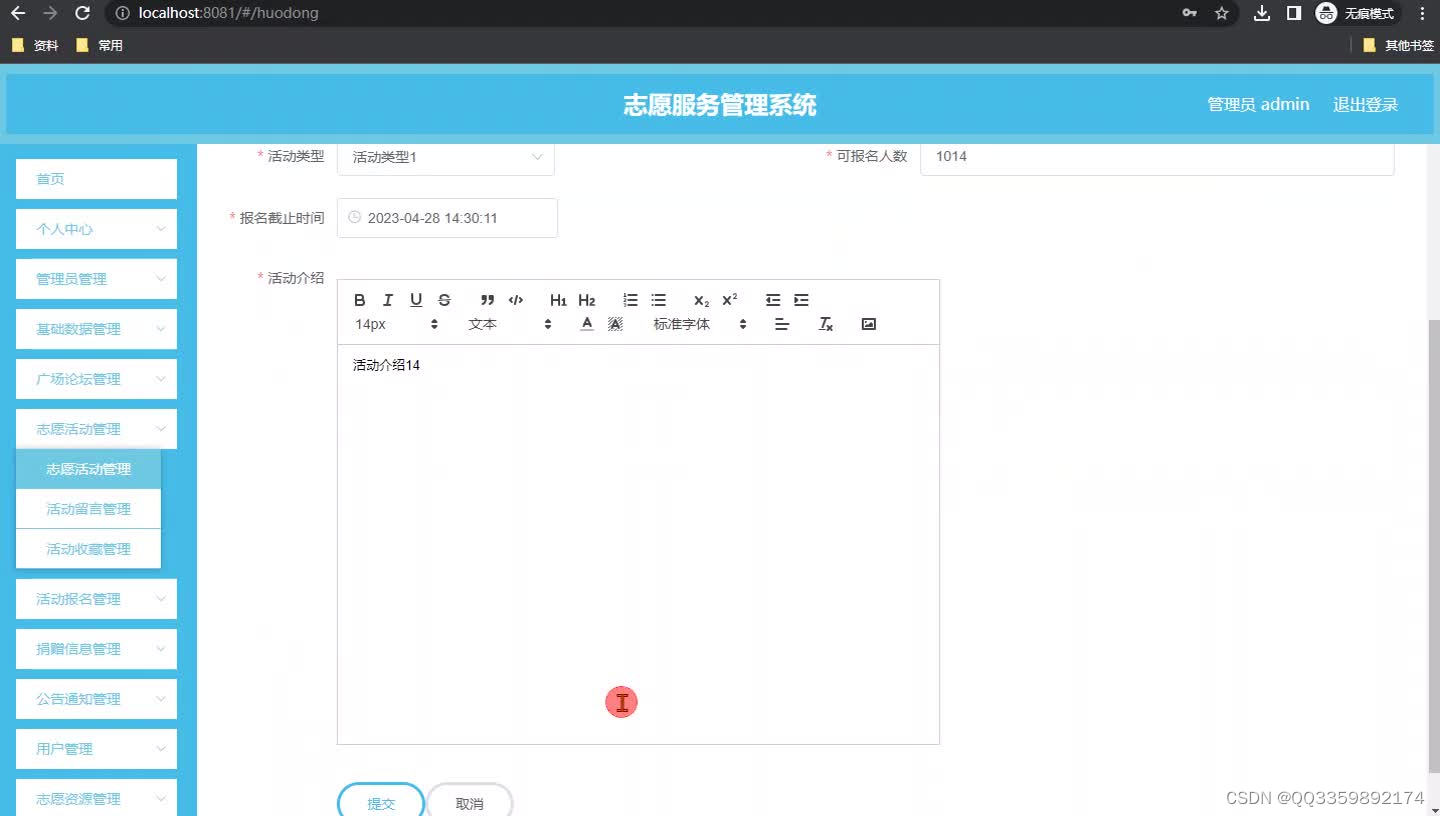Screen dimensions: 1440x816
Task: Click the 可报名人数 input field
Action: point(1157,157)
